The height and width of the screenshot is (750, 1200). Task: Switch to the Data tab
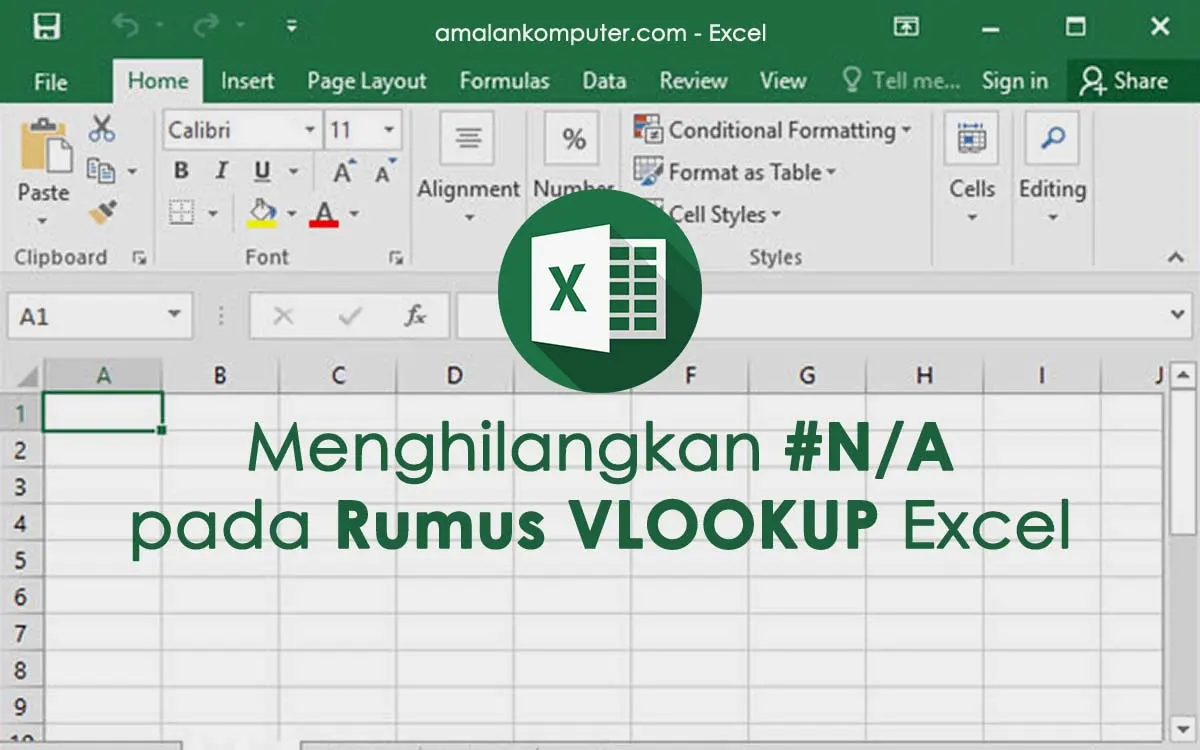click(x=604, y=81)
